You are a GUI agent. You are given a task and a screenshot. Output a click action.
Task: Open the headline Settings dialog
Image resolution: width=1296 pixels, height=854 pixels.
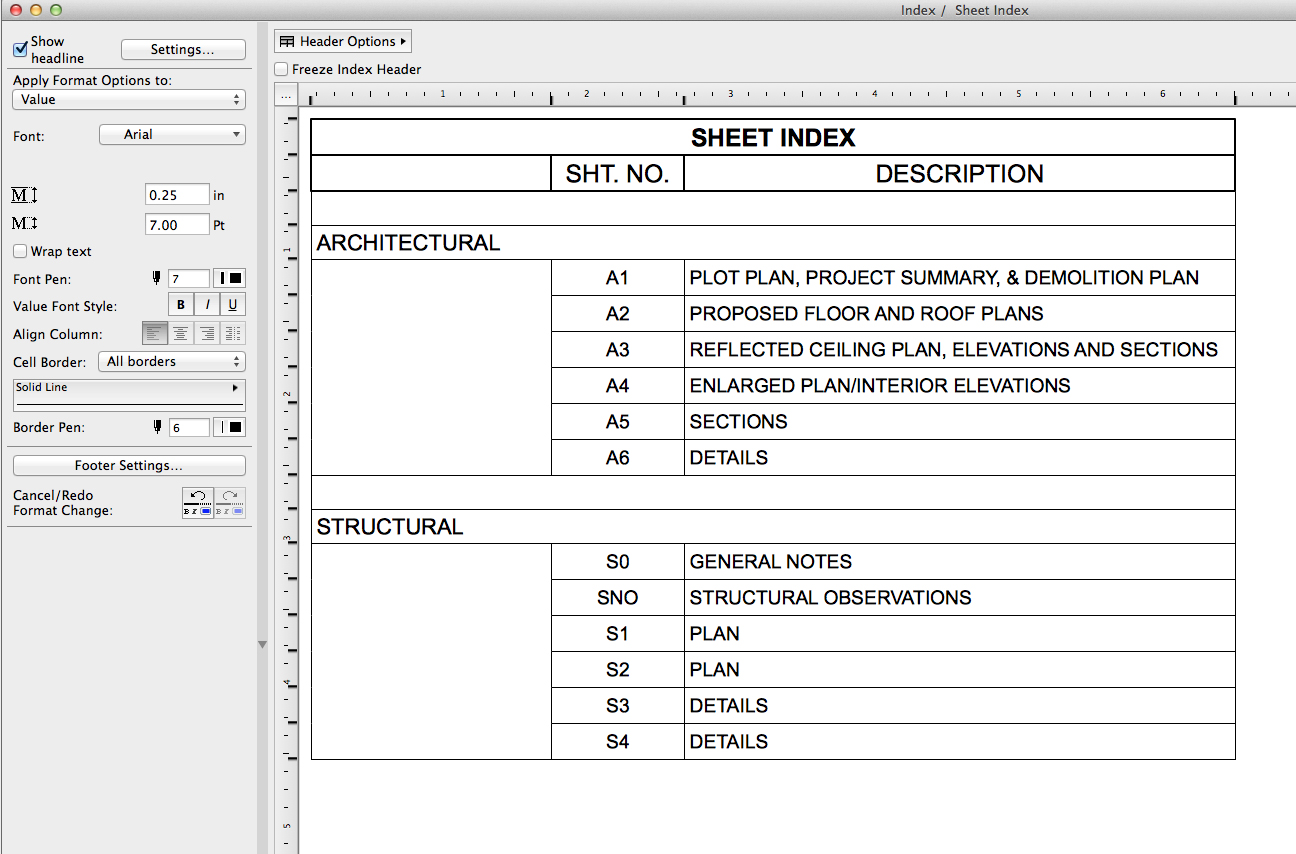point(183,49)
